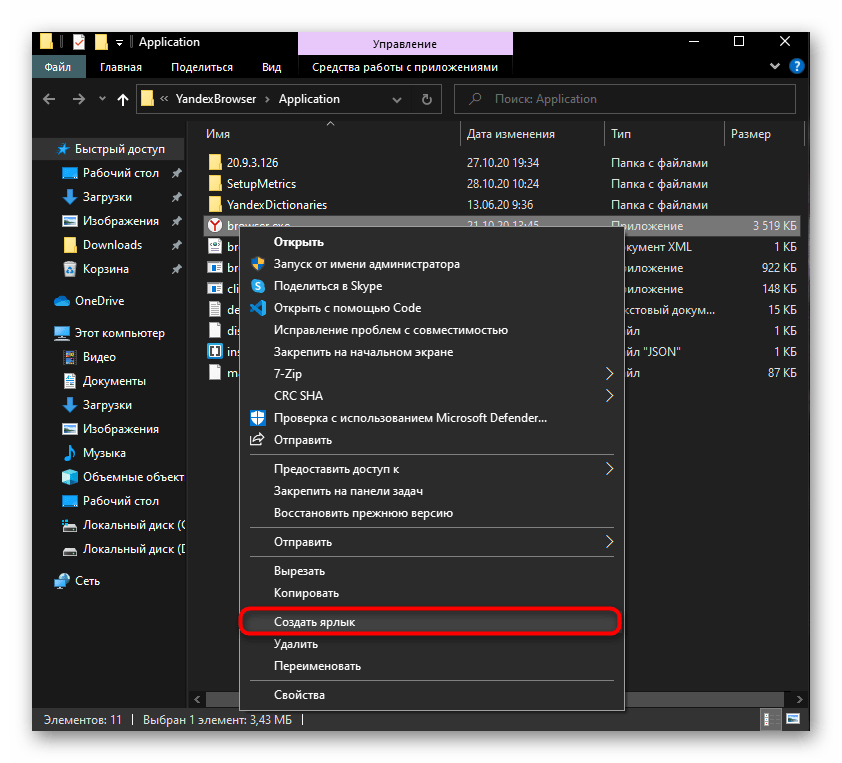Click the admin shield icon in menu
This screenshot has width=842, height=763.
tap(258, 264)
